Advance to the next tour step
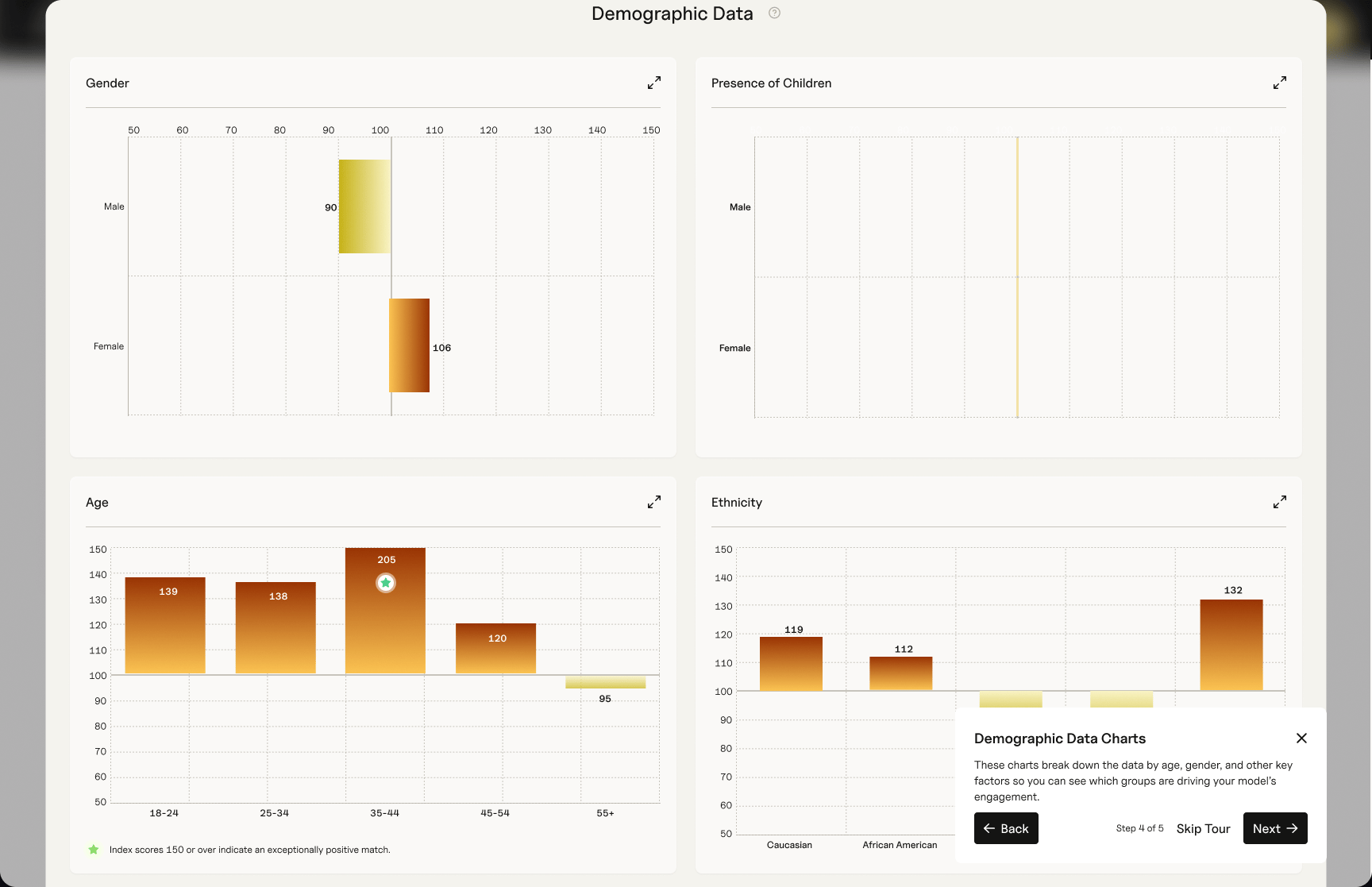Viewport: 1372px width, 887px height. point(1275,828)
